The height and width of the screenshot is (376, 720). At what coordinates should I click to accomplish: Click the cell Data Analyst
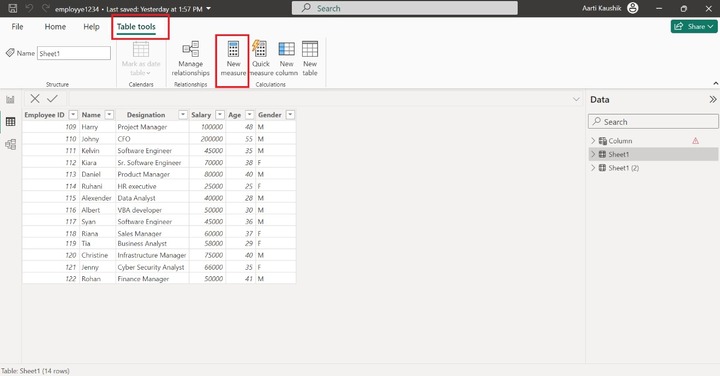(136, 198)
